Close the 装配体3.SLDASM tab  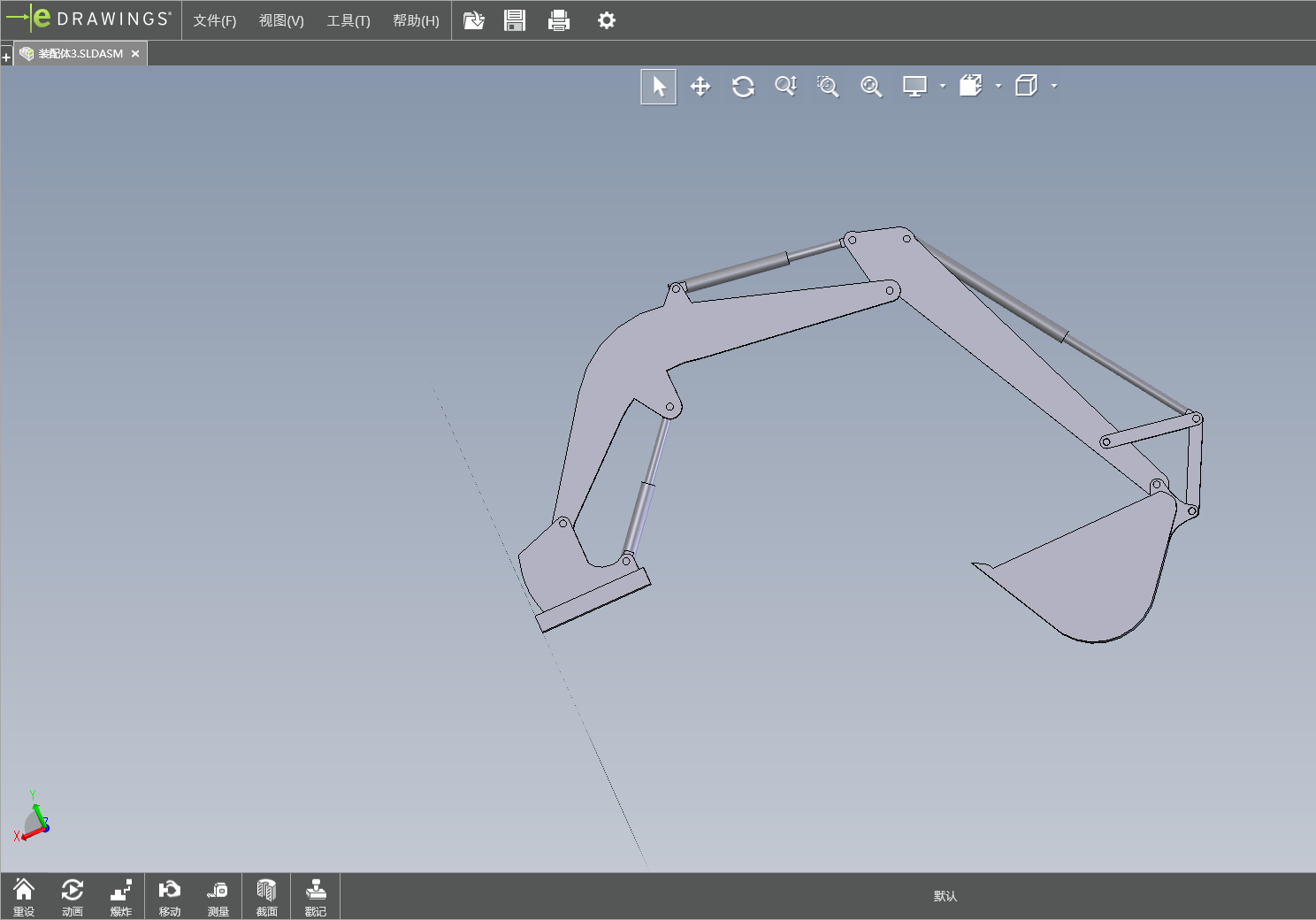point(135,54)
